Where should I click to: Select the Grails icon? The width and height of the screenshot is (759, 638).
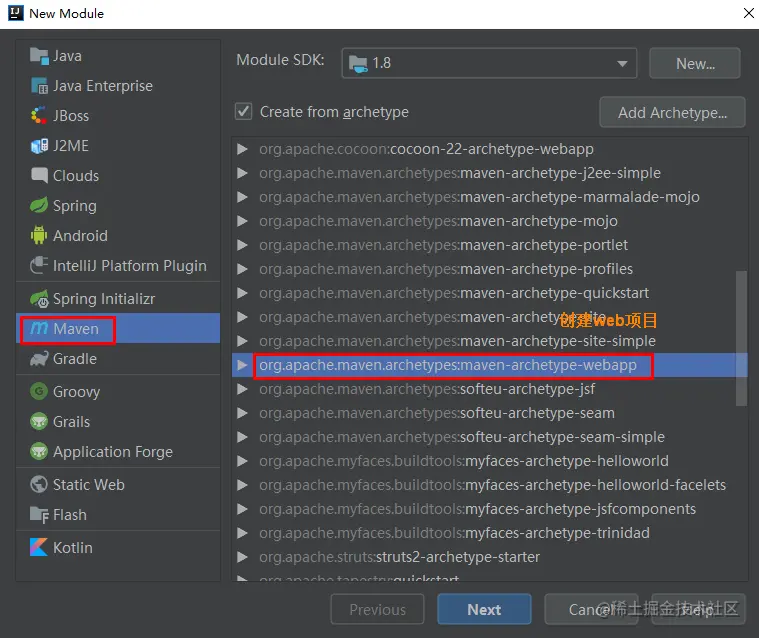point(39,422)
